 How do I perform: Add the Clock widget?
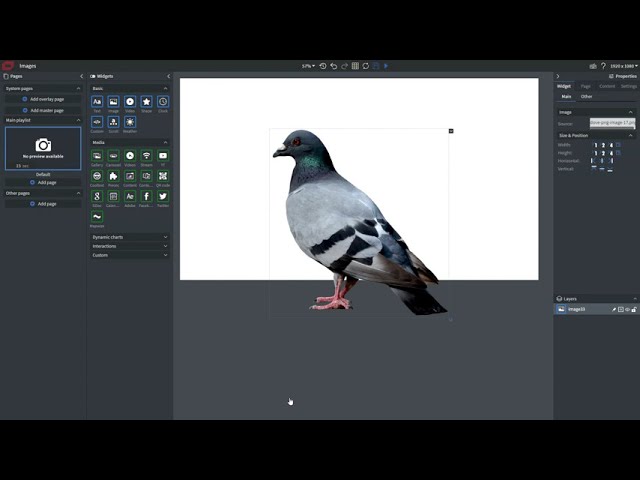163,102
